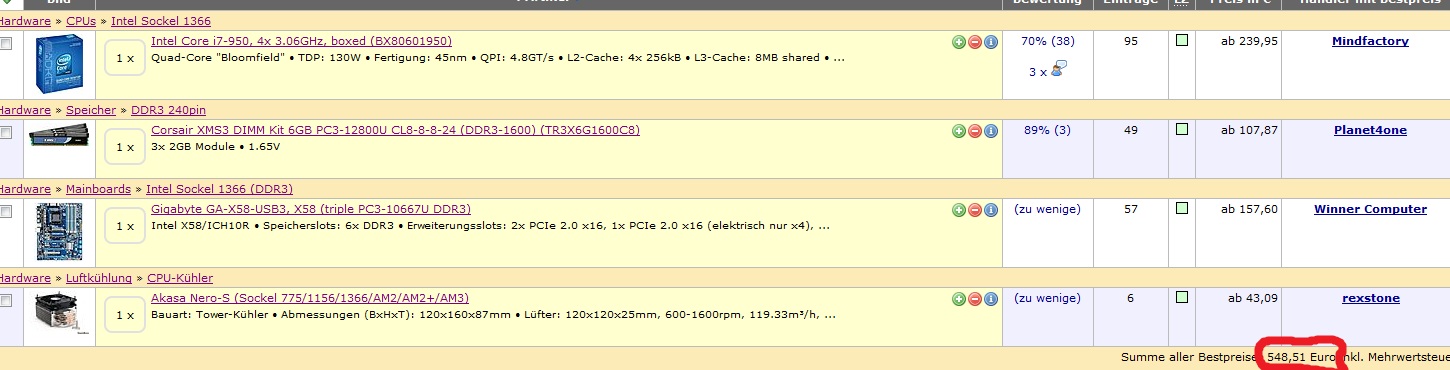1450x370 pixels.
Task: Visit Planet4one dealer link
Action: (1370, 130)
